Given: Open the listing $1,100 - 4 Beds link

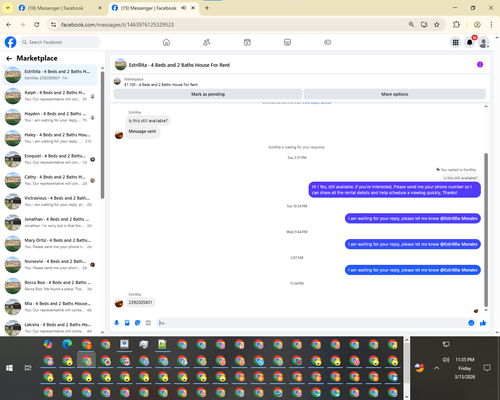Looking at the screenshot, I should 161,85.
